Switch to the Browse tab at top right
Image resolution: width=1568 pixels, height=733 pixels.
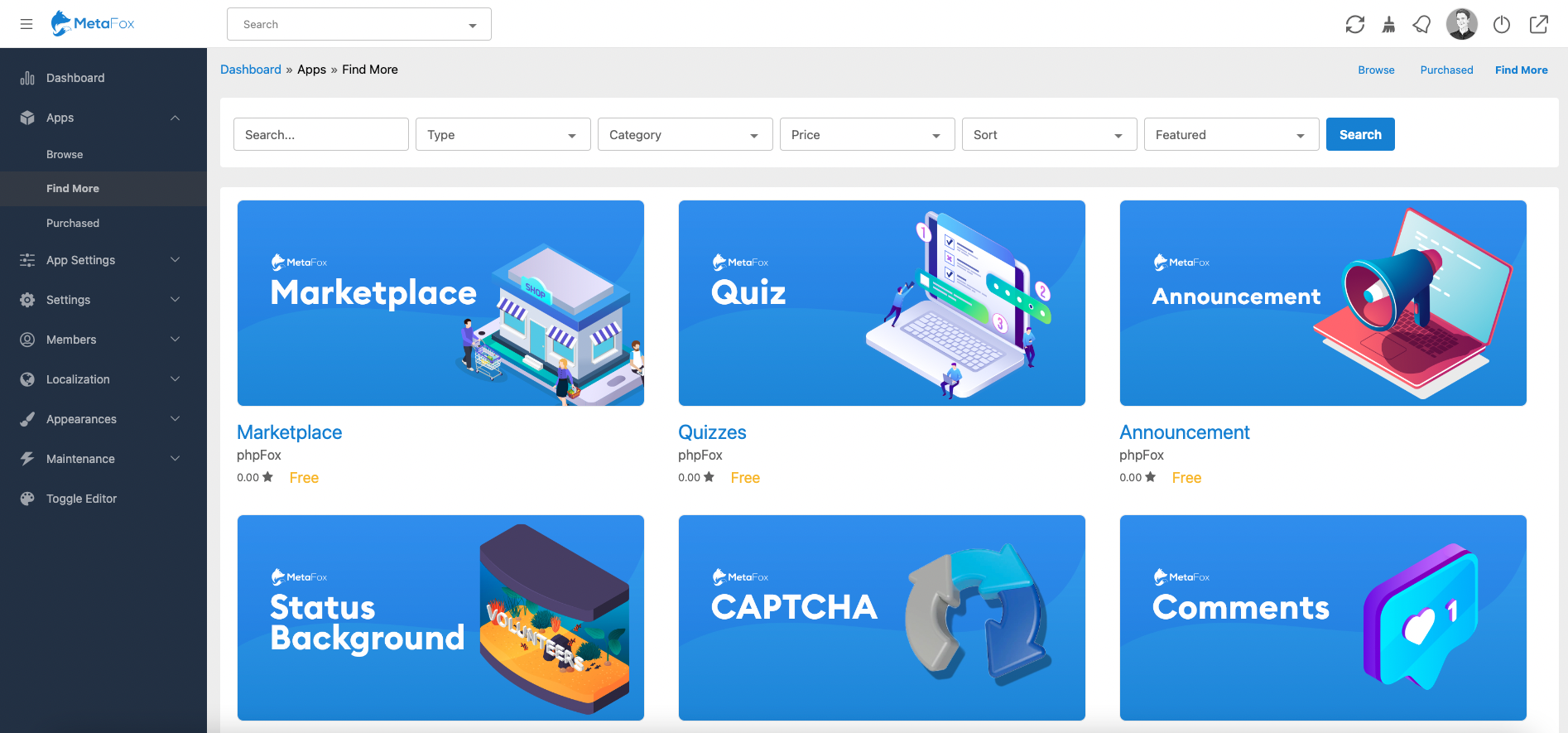tap(1376, 70)
